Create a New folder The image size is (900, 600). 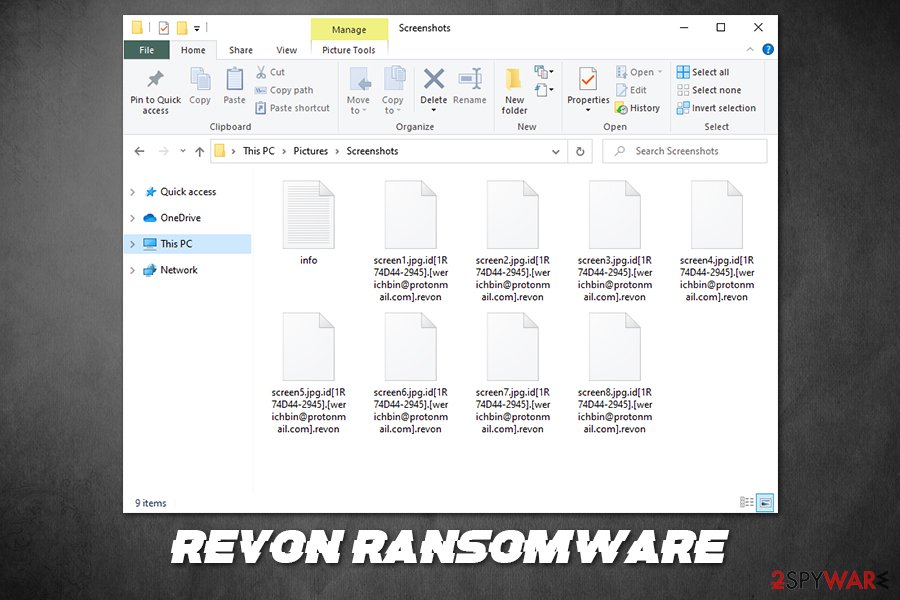(x=514, y=90)
